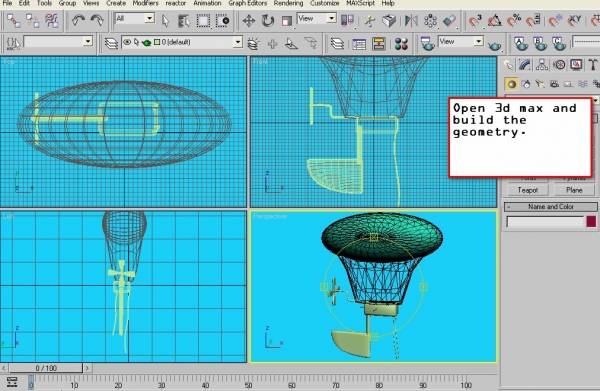The image size is (600, 391).
Task: Click the Mirror Selected Objects tool
Action: [x=411, y=20]
